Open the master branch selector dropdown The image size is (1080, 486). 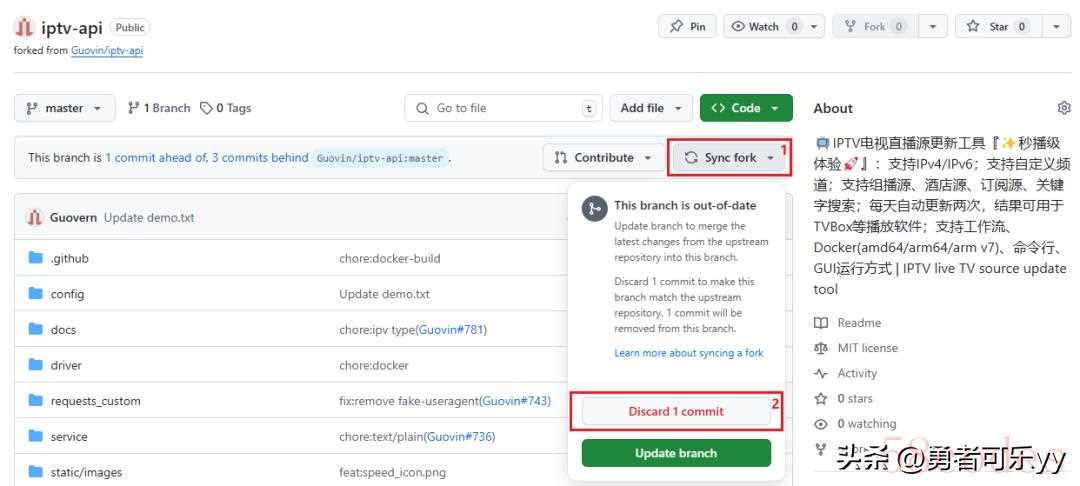click(64, 108)
